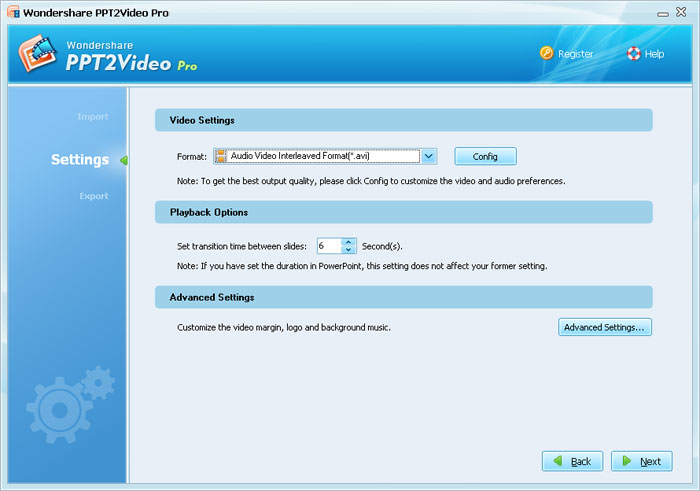700x491 pixels.
Task: Click the note about PowerPoint duration setting
Action: (x=362, y=266)
